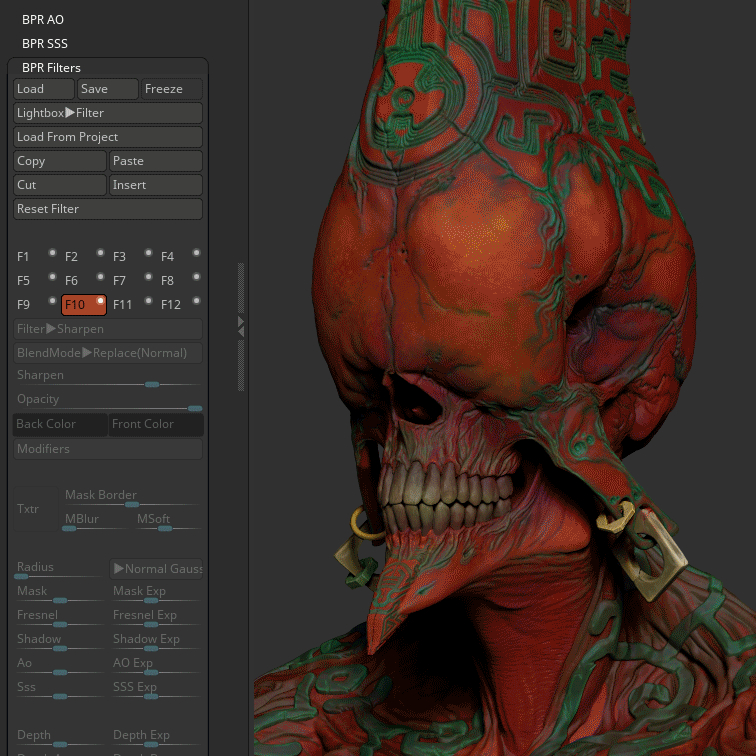Open Lightbox Filter browser
The image size is (756, 756).
[x=108, y=113]
